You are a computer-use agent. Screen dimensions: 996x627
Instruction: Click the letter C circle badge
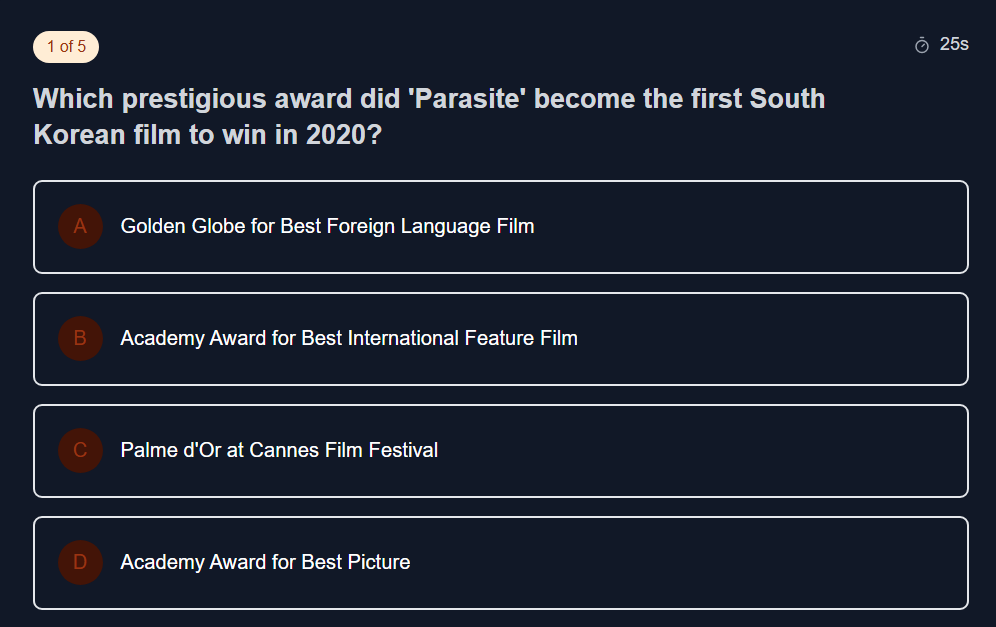click(80, 451)
